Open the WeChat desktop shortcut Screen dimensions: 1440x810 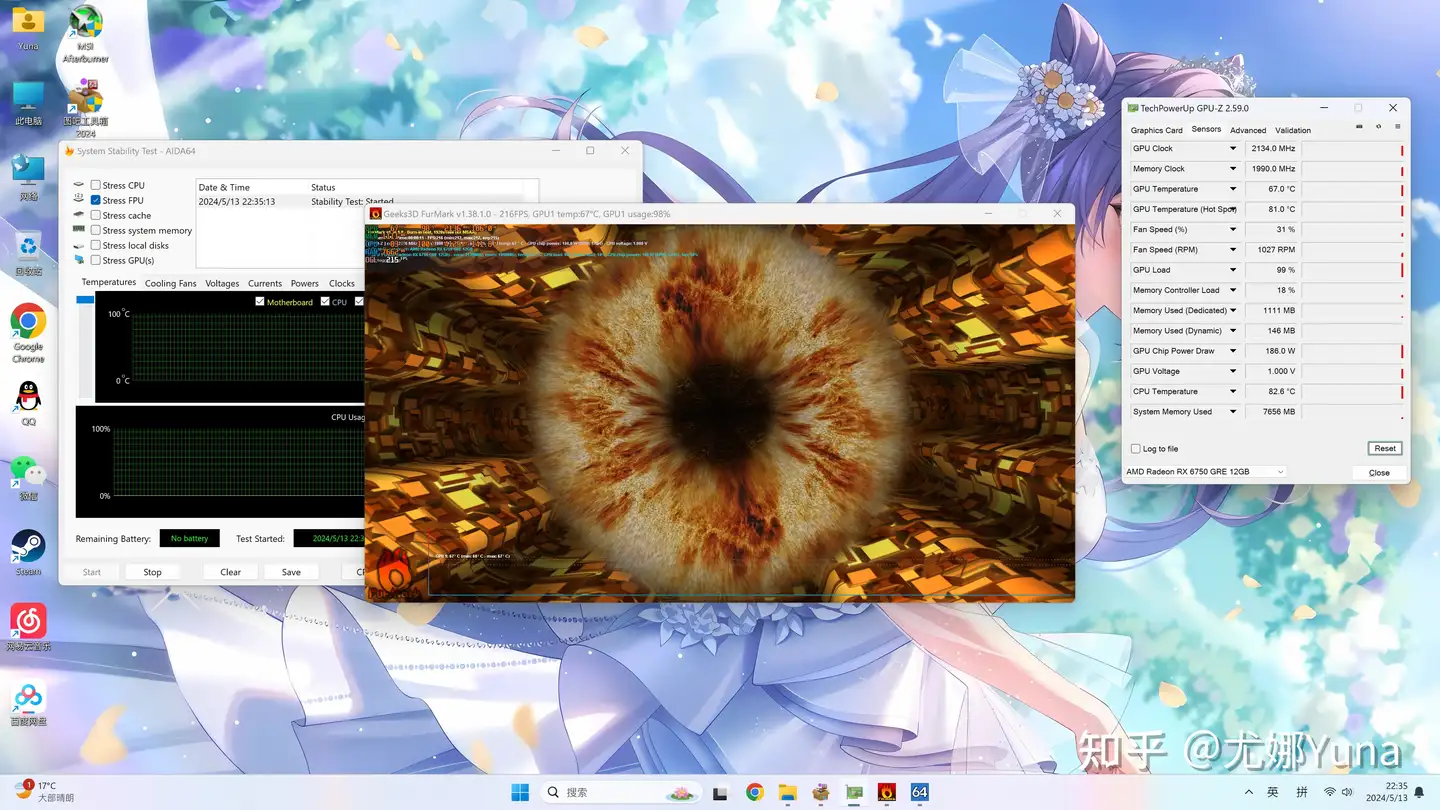[x=28, y=478]
